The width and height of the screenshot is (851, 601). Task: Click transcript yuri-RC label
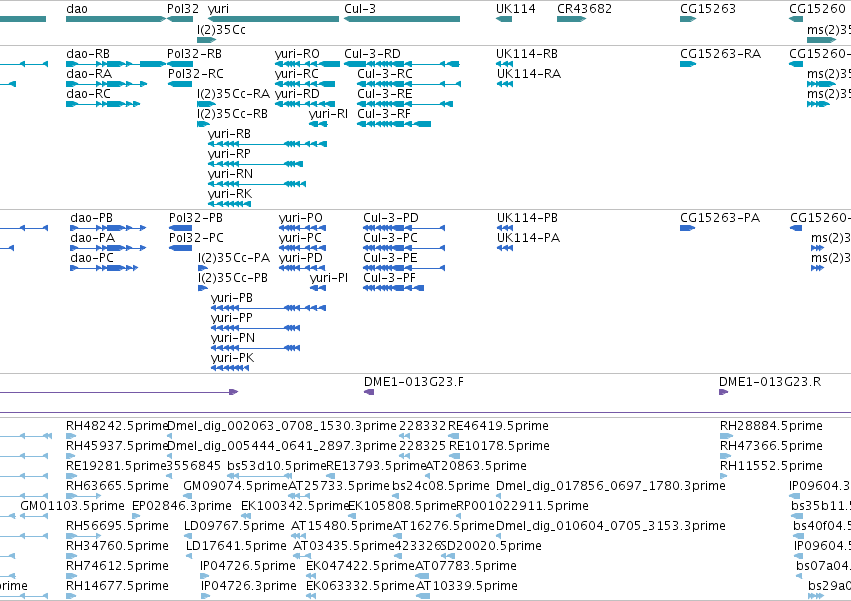click(296, 74)
